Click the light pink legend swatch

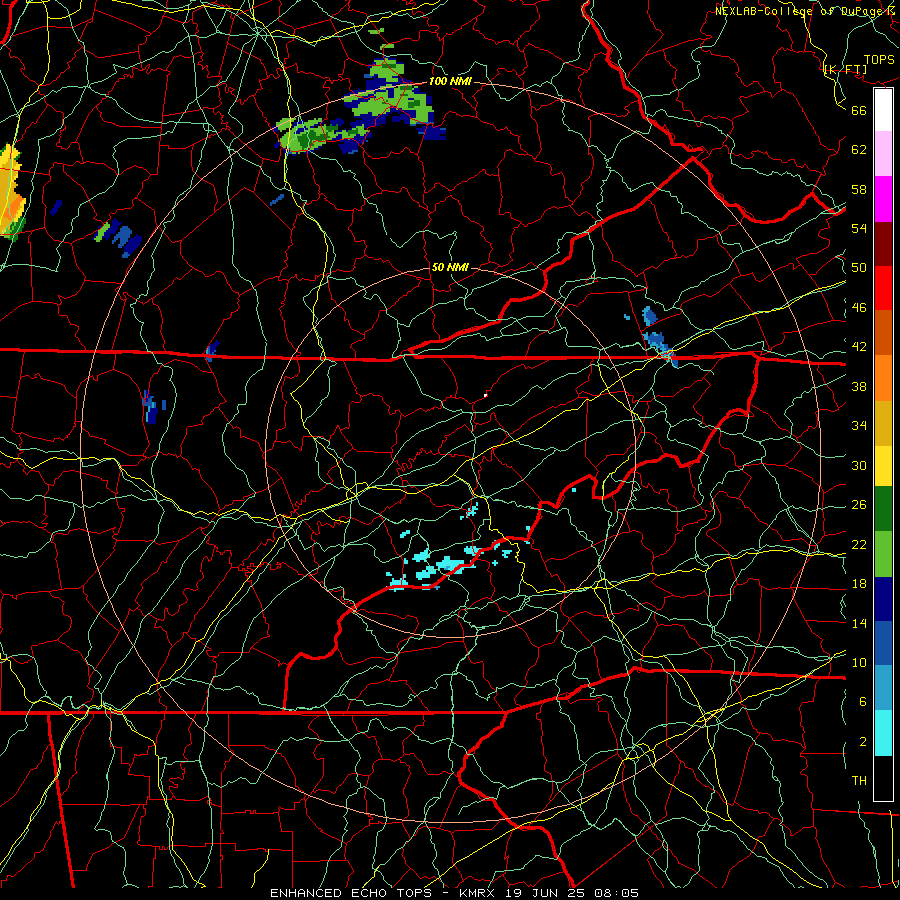coord(883,154)
